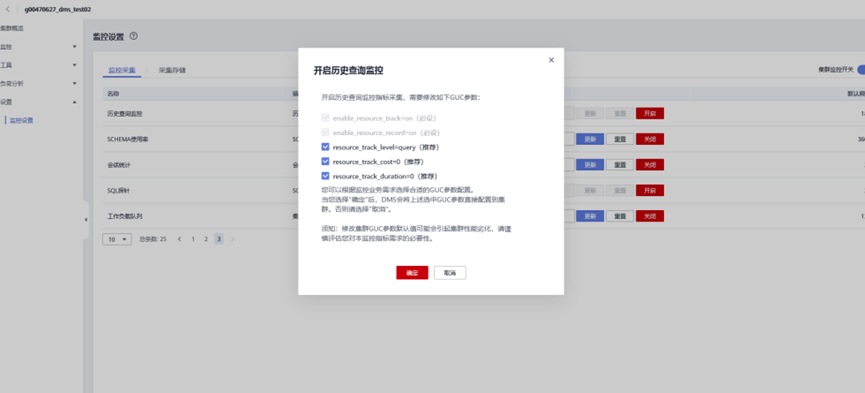Click the 总条数: 25 text
The height and width of the screenshot is (393, 865).
click(153, 239)
